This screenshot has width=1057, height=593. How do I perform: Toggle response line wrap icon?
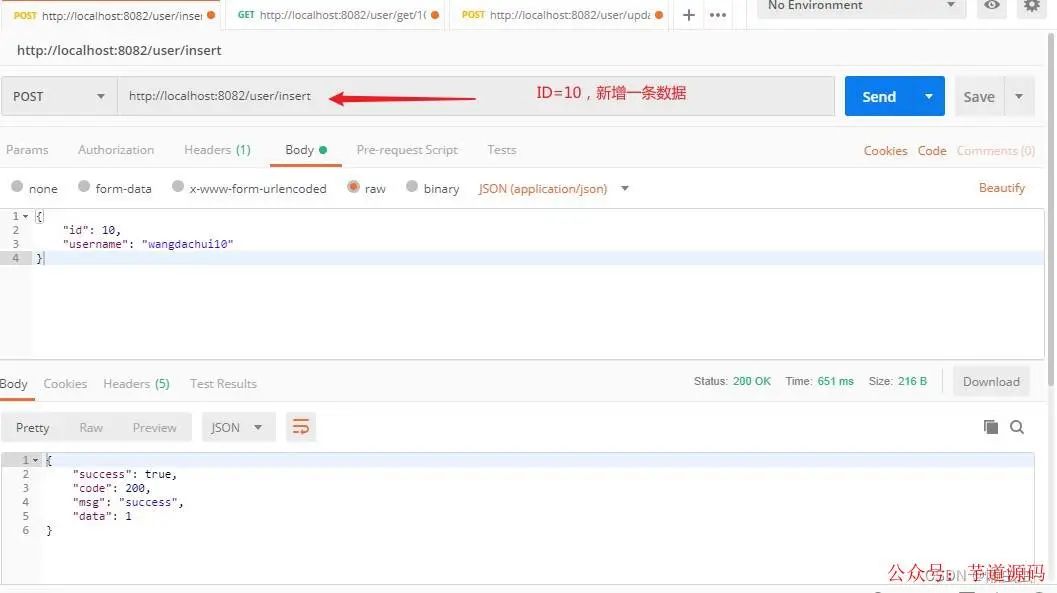click(x=301, y=427)
